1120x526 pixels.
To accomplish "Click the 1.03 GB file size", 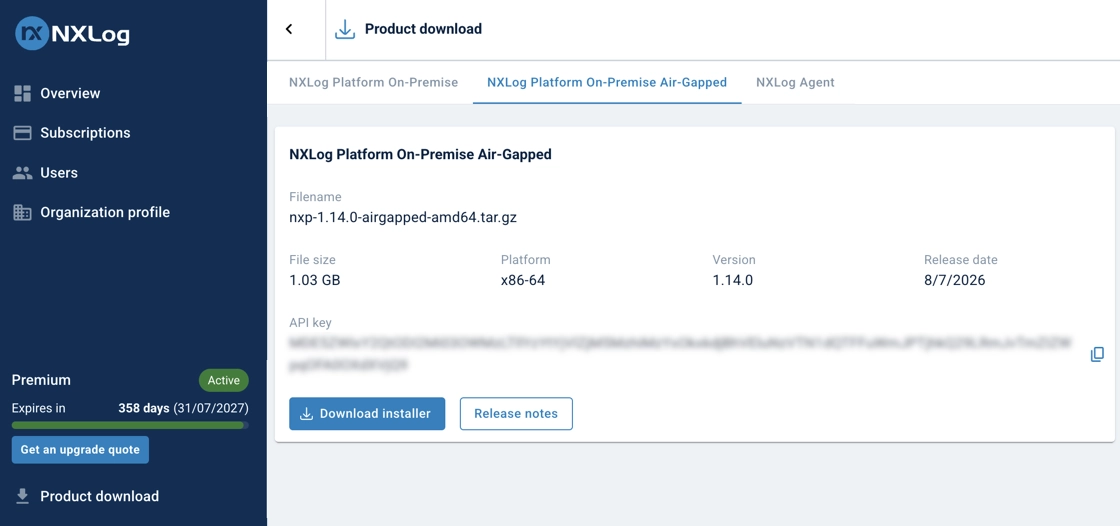I will pos(315,280).
